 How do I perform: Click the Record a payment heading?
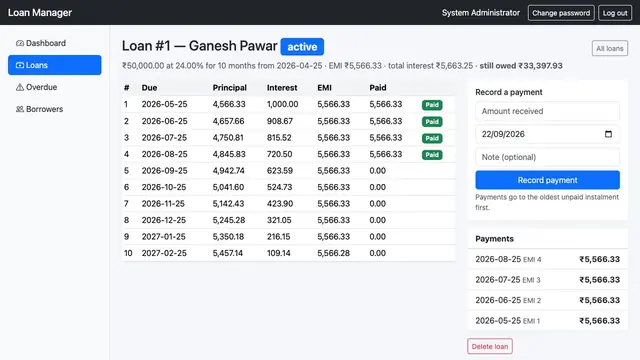509,92
